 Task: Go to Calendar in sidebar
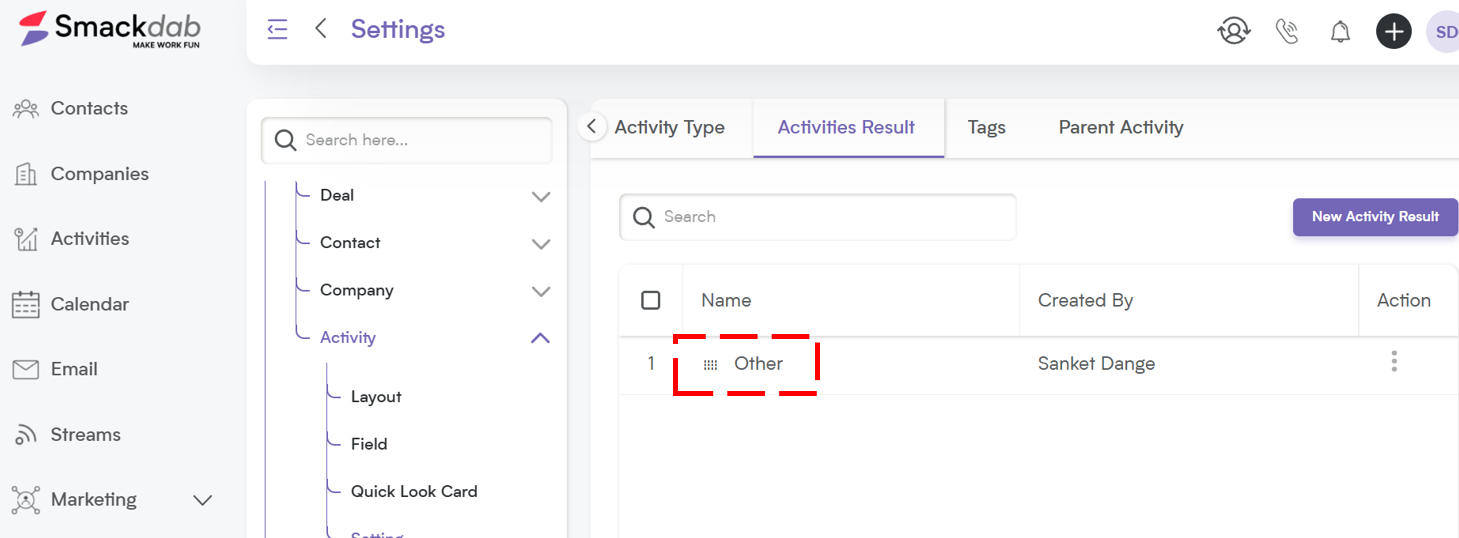point(90,304)
